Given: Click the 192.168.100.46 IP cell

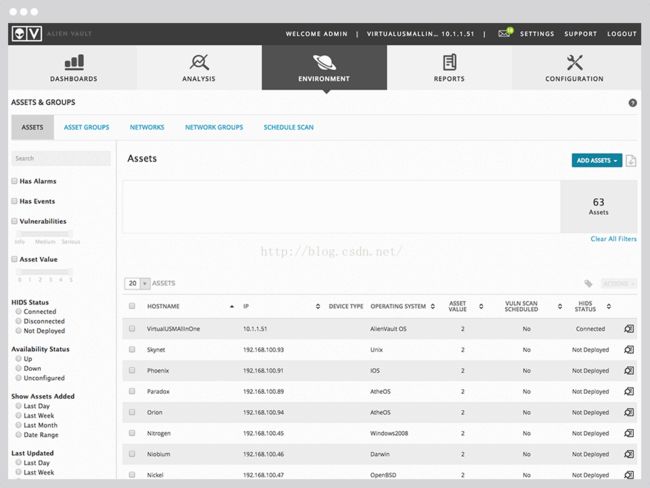Looking at the screenshot, I should (x=263, y=454).
